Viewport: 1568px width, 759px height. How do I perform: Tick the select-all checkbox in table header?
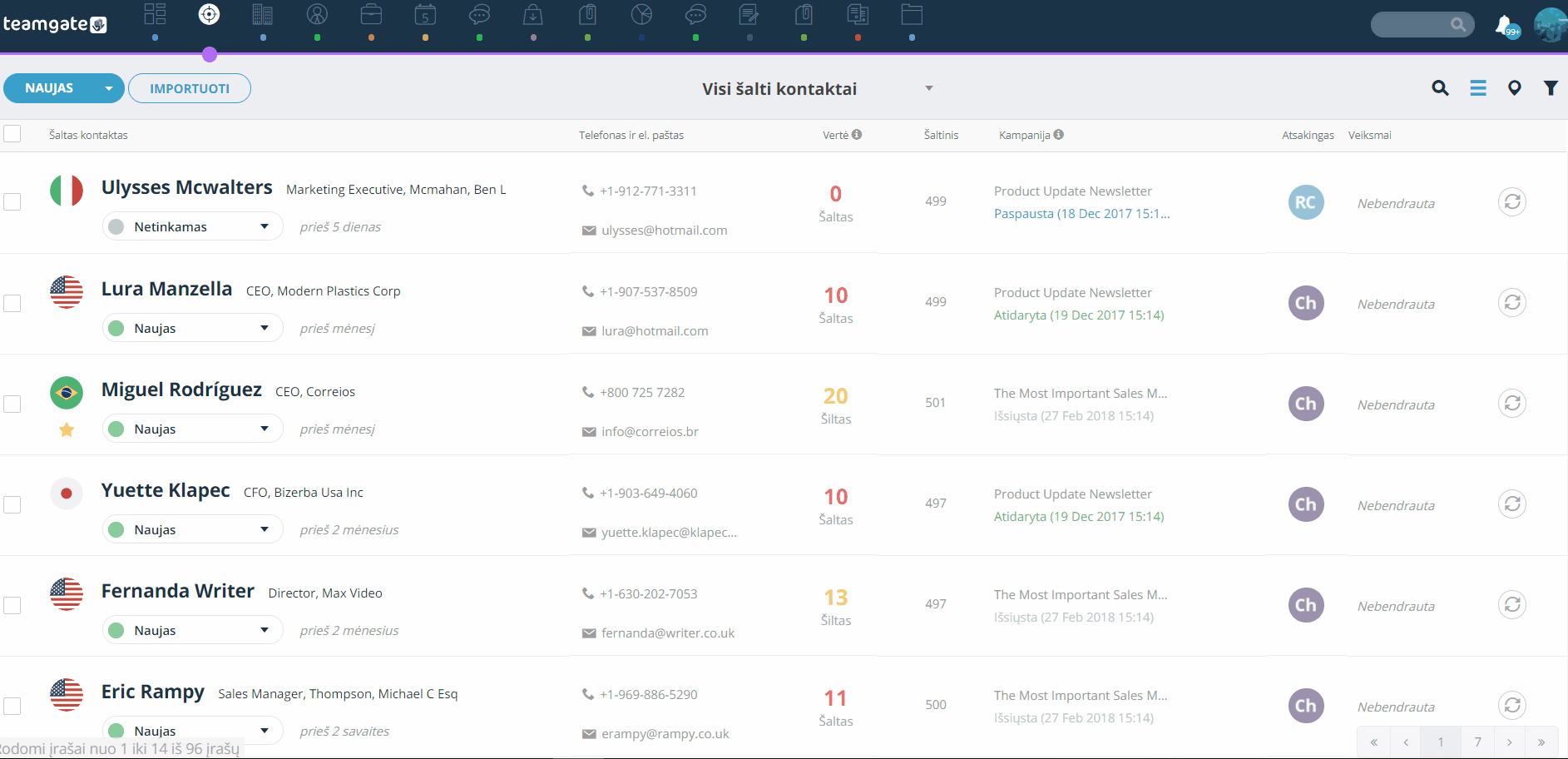tap(12, 134)
